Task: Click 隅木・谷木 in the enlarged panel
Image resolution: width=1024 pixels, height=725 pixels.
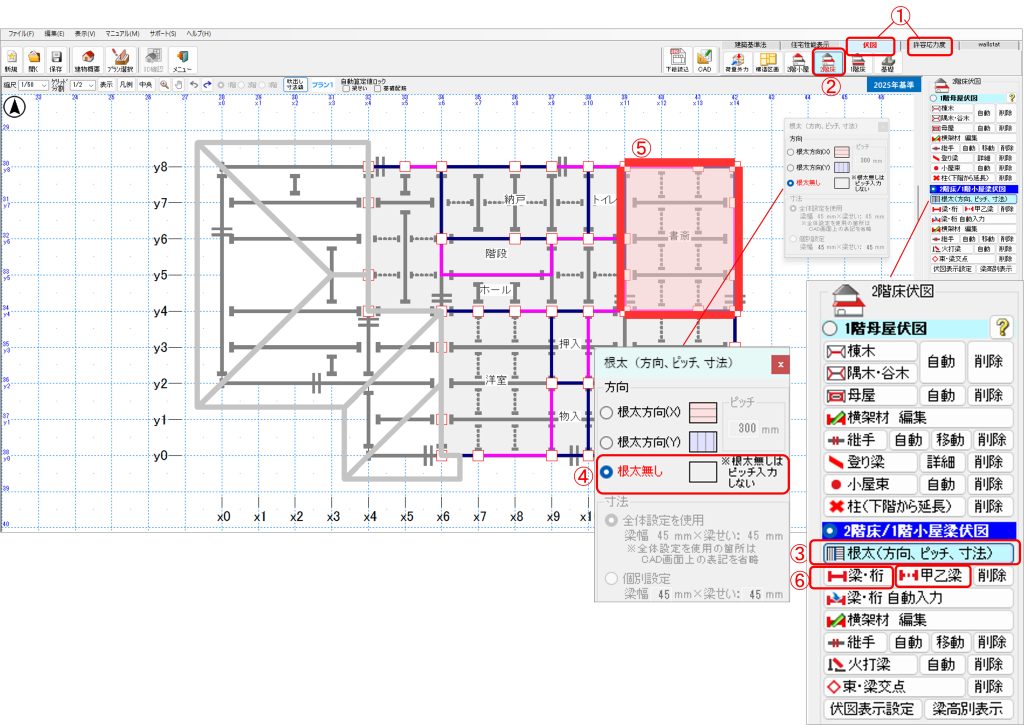Action: click(x=870, y=373)
